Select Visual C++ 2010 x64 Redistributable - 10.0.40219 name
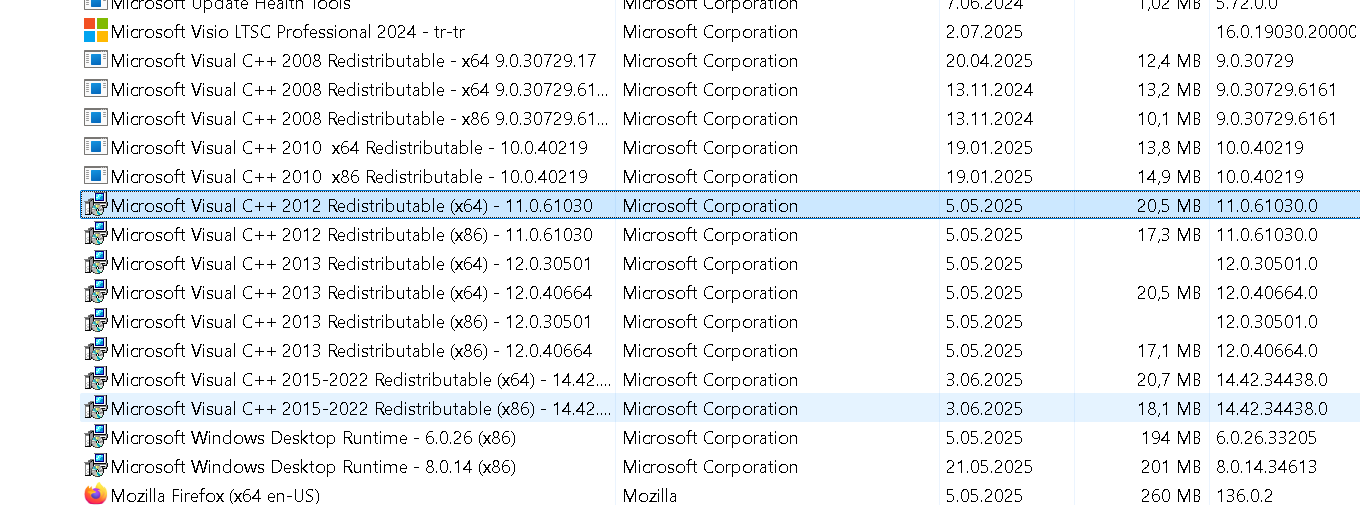 point(349,148)
